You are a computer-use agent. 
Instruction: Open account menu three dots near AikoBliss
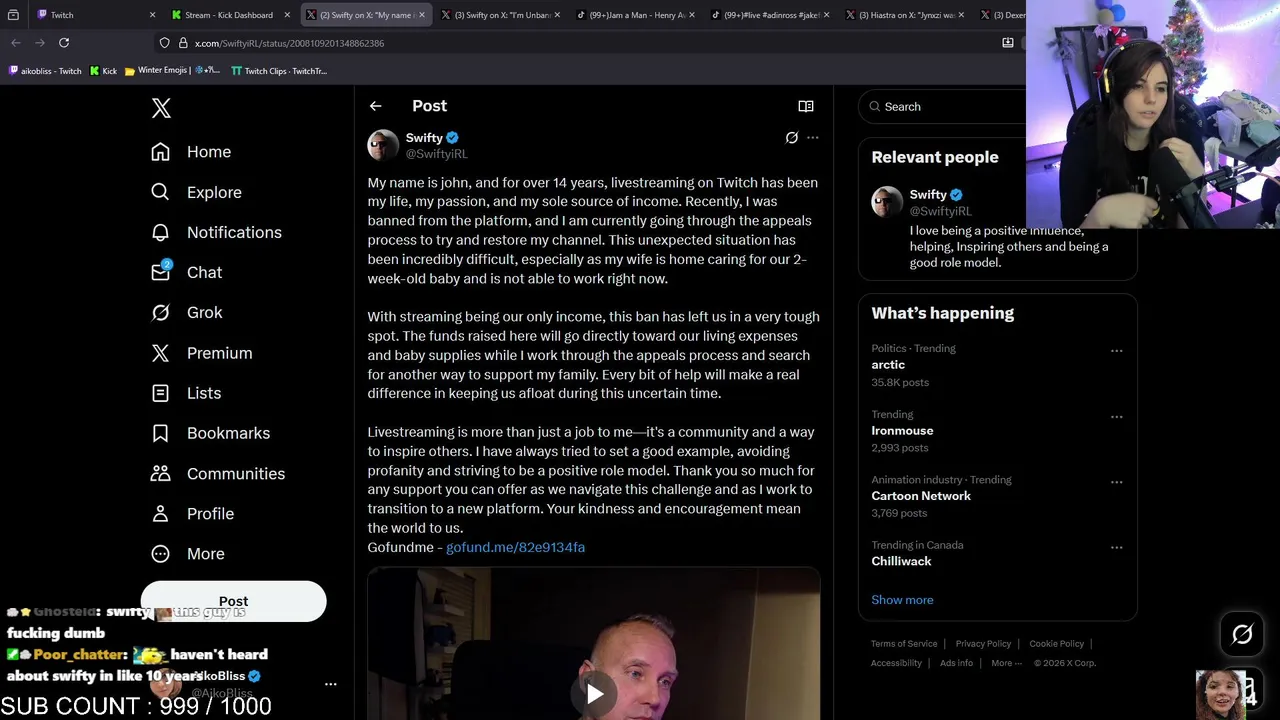pos(331,685)
